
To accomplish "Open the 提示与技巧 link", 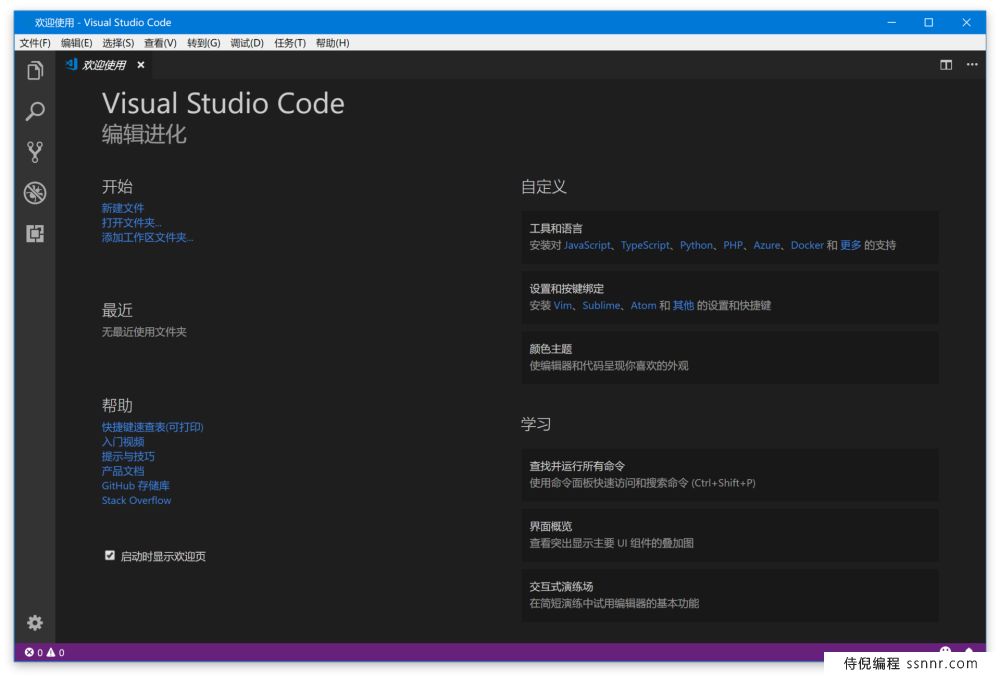I will click(128, 456).
